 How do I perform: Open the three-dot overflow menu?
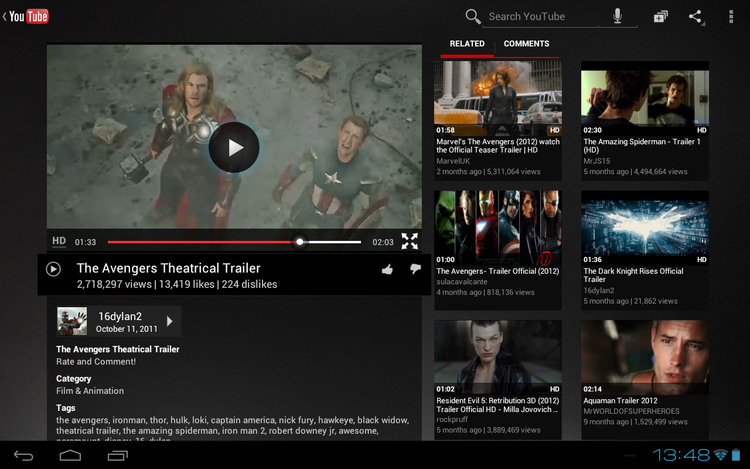pyautogui.click(x=733, y=16)
